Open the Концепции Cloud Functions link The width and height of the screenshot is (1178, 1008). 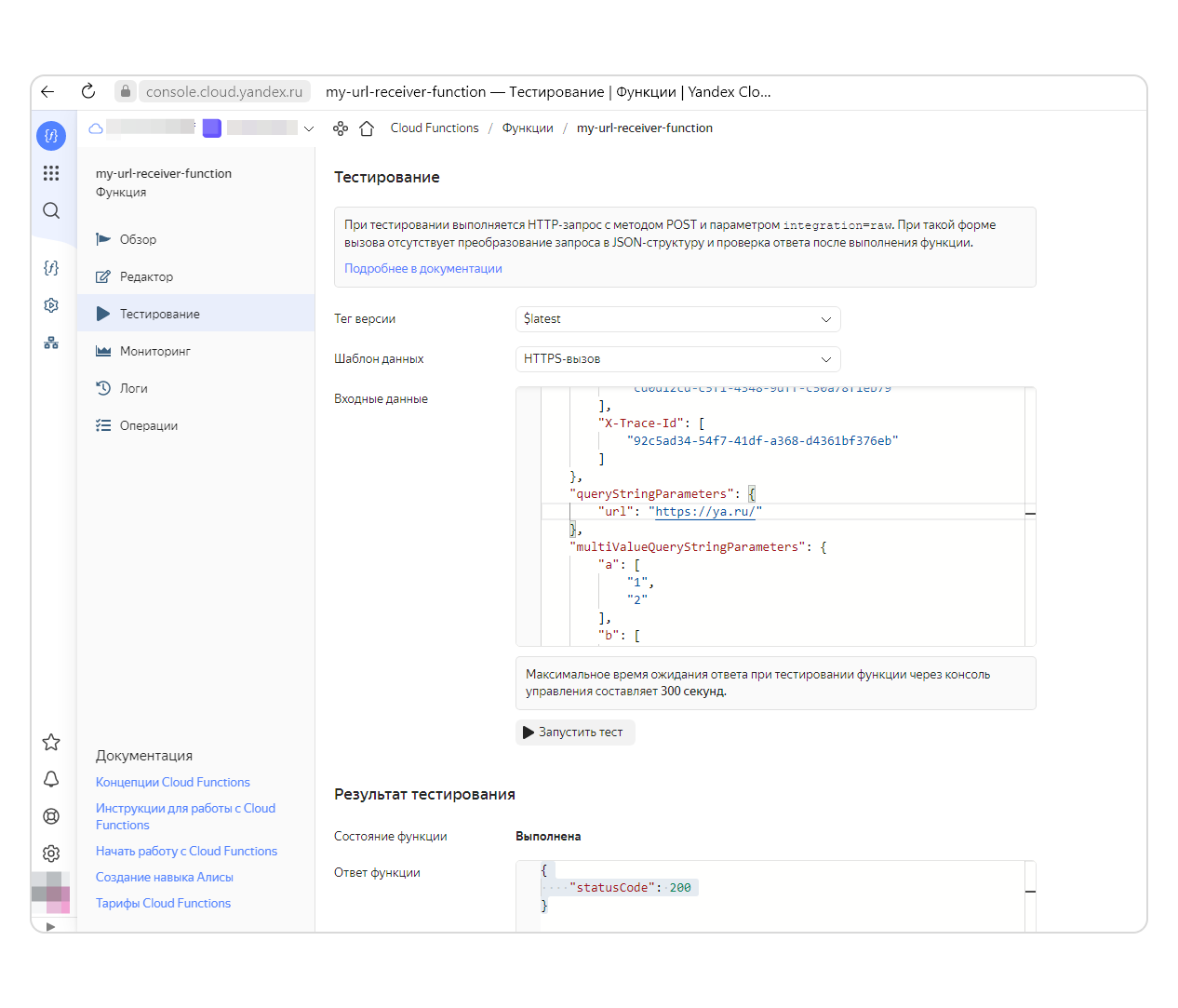tap(173, 783)
